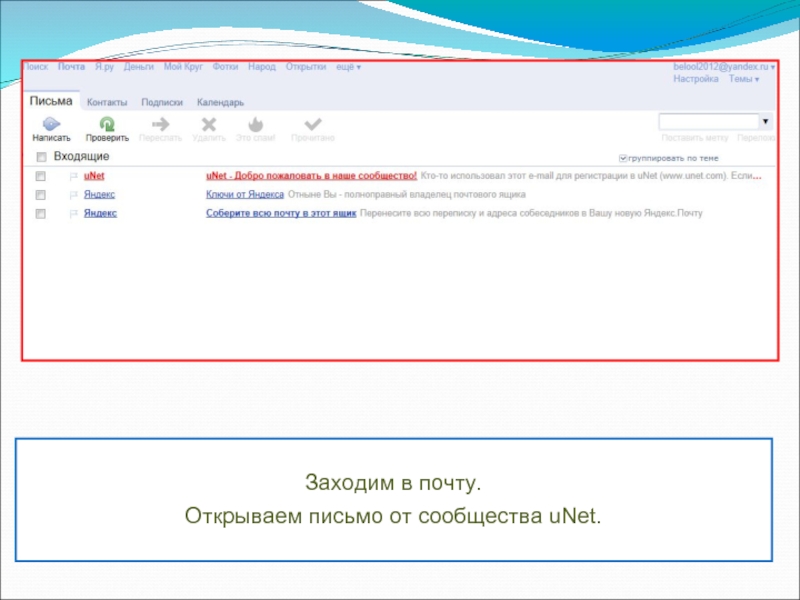Open Открытки in top navigation

pos(306,67)
